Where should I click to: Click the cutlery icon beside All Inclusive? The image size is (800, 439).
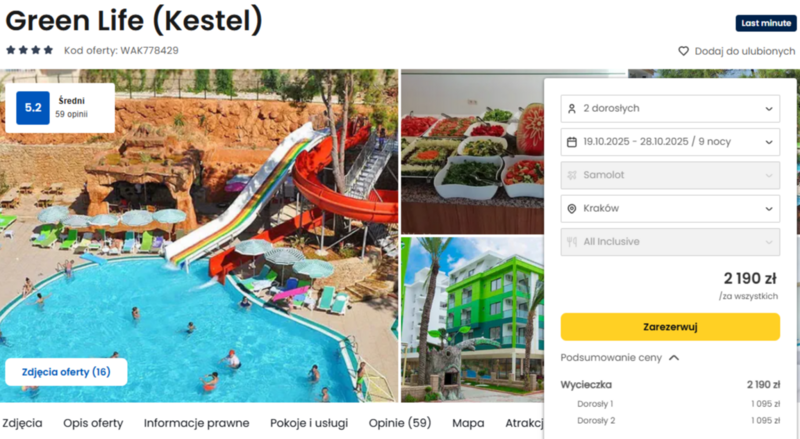click(x=571, y=242)
